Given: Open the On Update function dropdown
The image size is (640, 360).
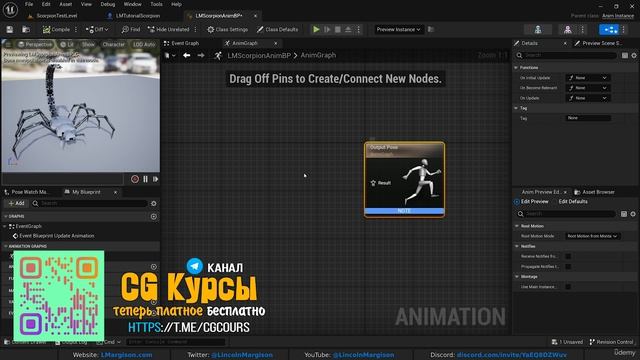Looking at the screenshot, I should (x=588, y=98).
